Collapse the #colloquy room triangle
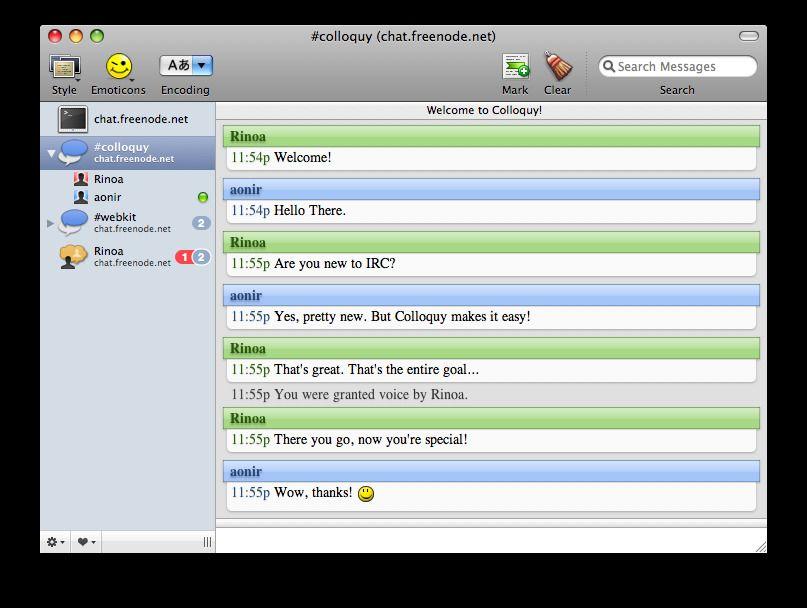The image size is (807, 608). pos(51,153)
